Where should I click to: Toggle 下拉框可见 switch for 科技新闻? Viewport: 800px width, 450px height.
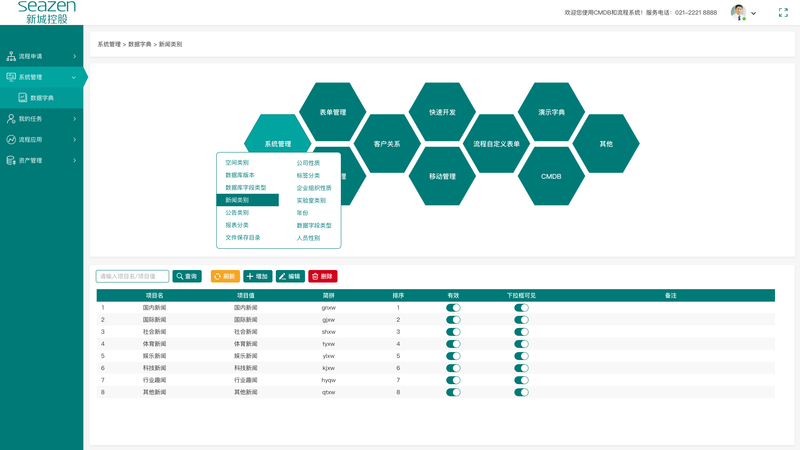[521, 368]
